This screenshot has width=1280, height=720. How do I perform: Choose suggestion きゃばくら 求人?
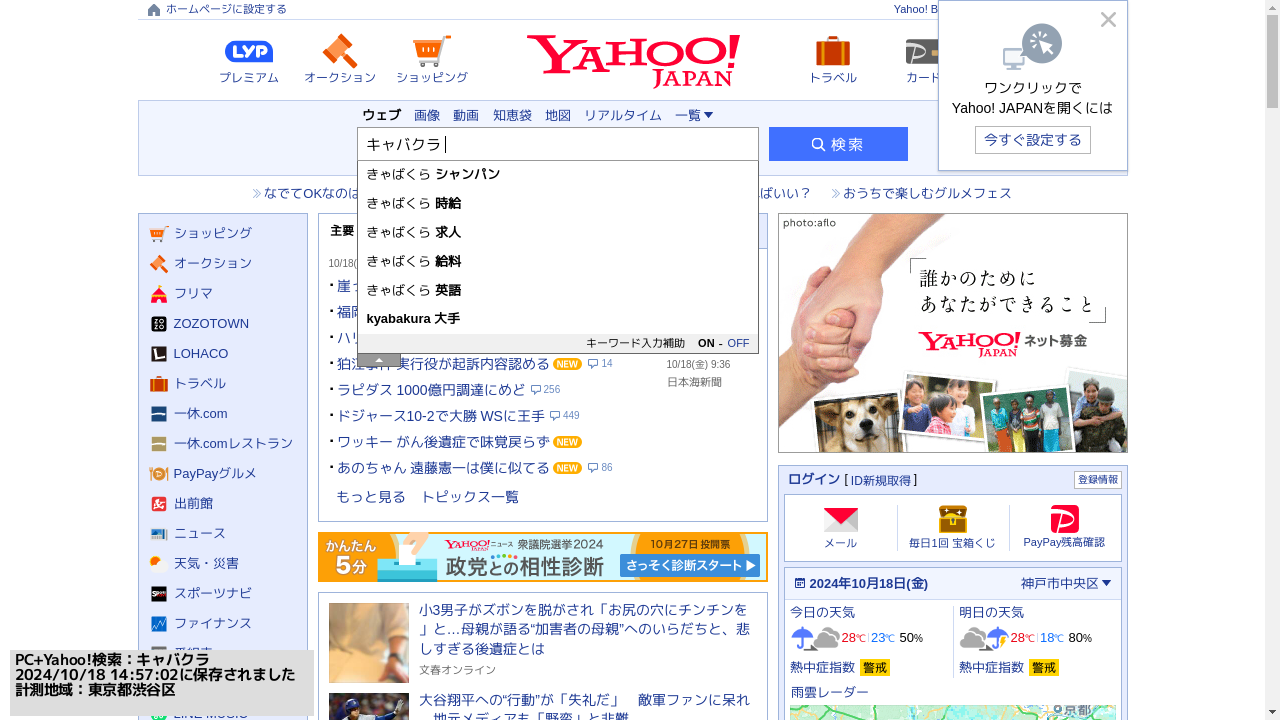point(558,232)
